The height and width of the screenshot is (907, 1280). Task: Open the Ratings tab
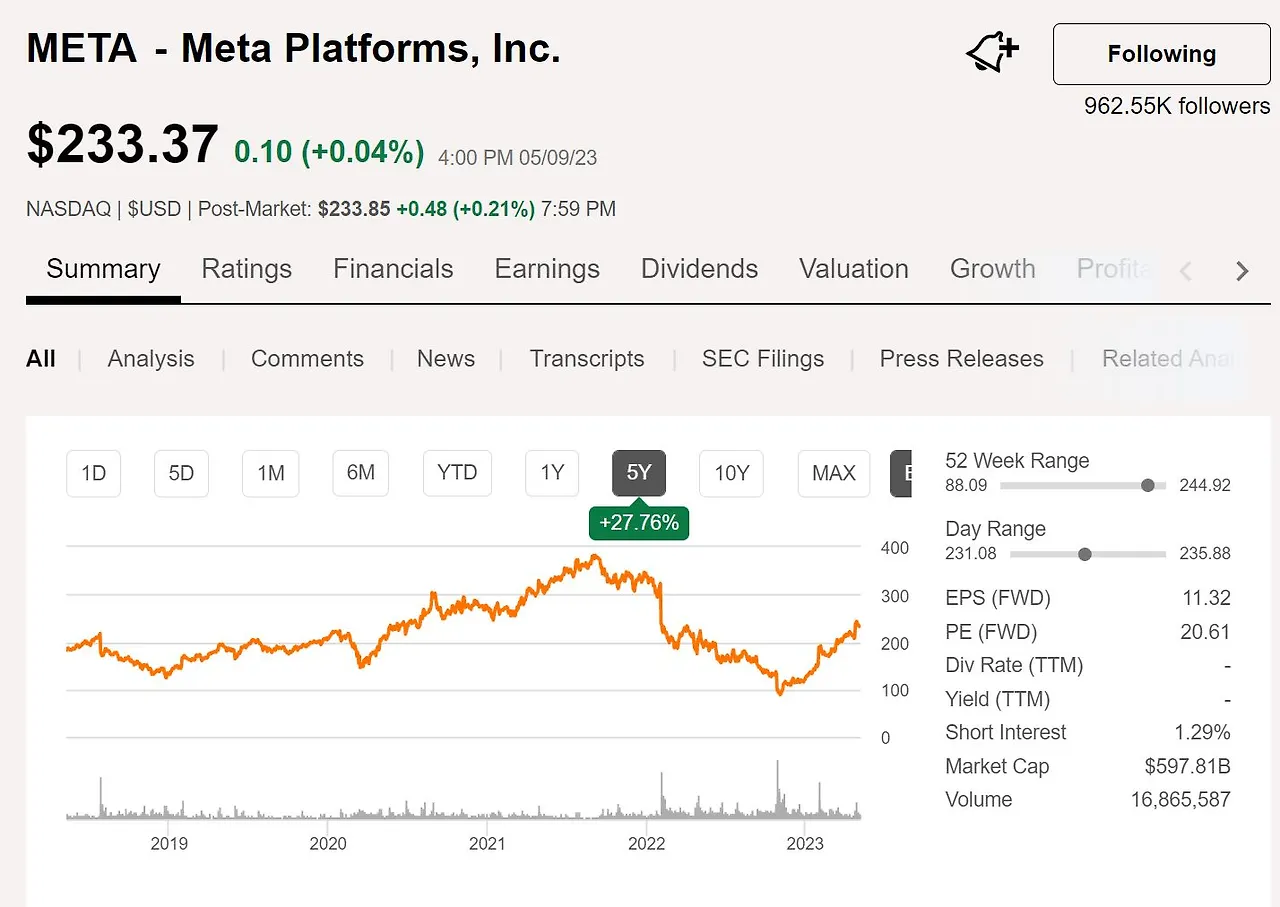[247, 269]
